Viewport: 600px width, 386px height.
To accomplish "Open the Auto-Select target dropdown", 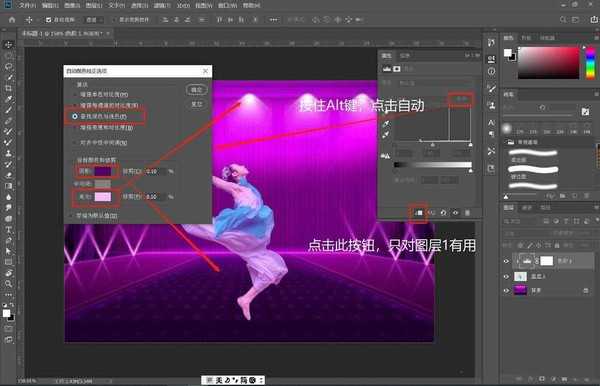I will tap(94, 20).
